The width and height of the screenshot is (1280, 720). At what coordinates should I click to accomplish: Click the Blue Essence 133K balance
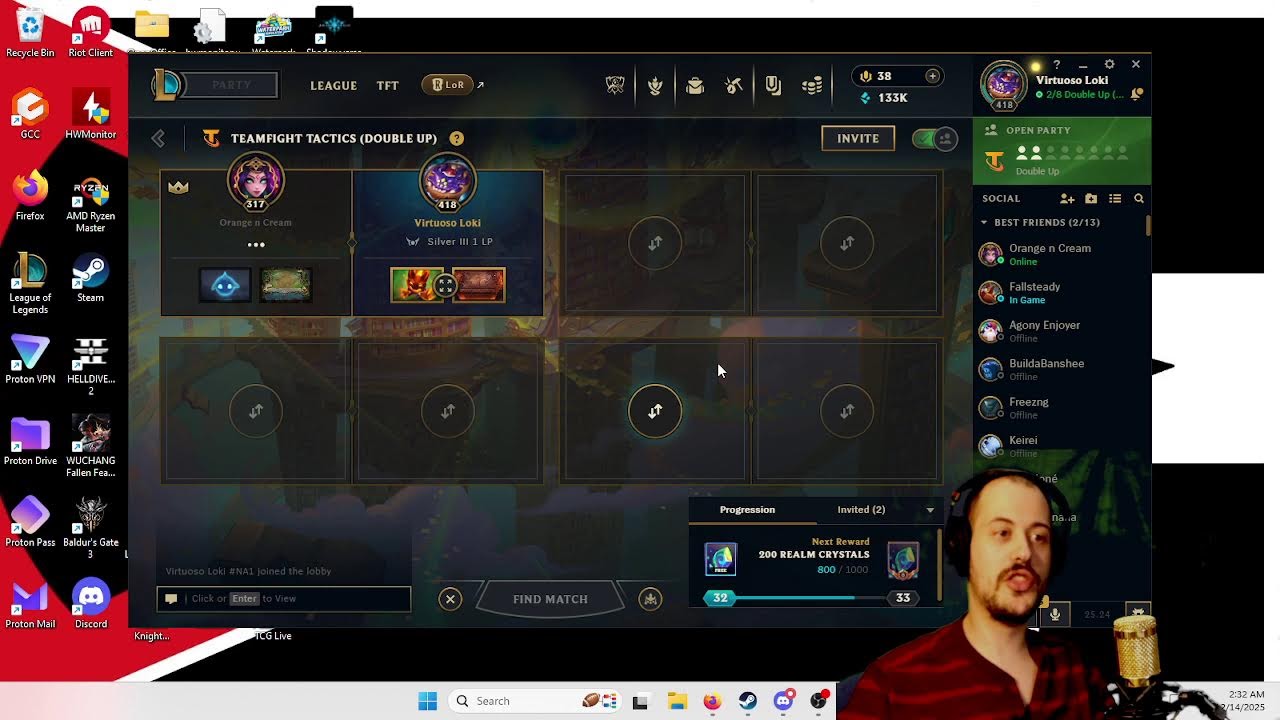pyautogui.click(x=884, y=98)
